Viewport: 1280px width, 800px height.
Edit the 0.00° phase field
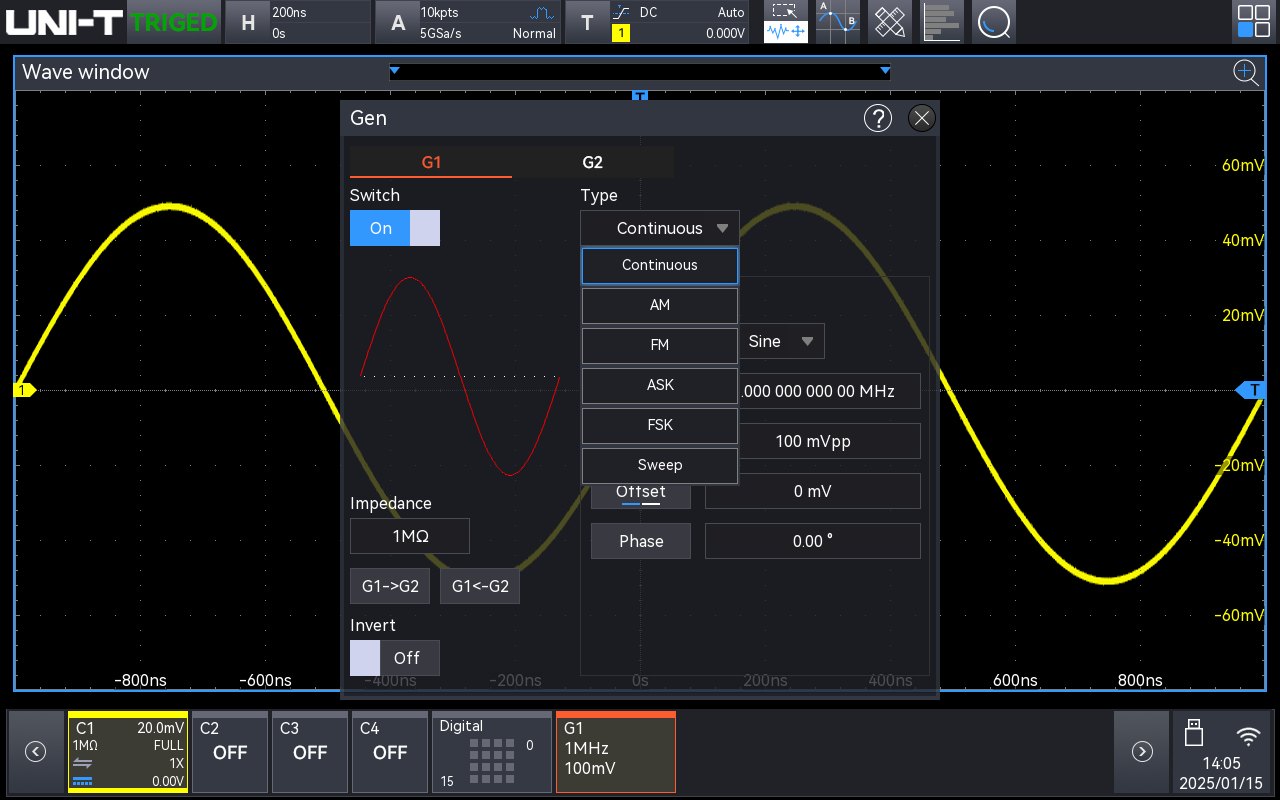pos(813,541)
